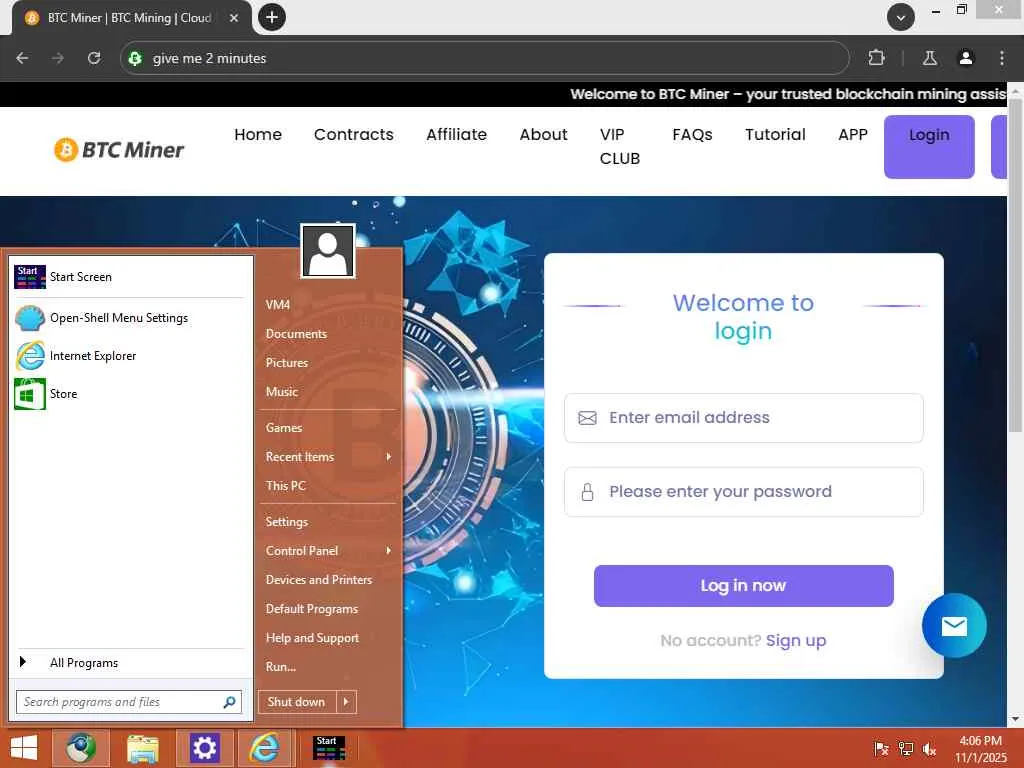Open the Start Screen taskbar icon

328,748
